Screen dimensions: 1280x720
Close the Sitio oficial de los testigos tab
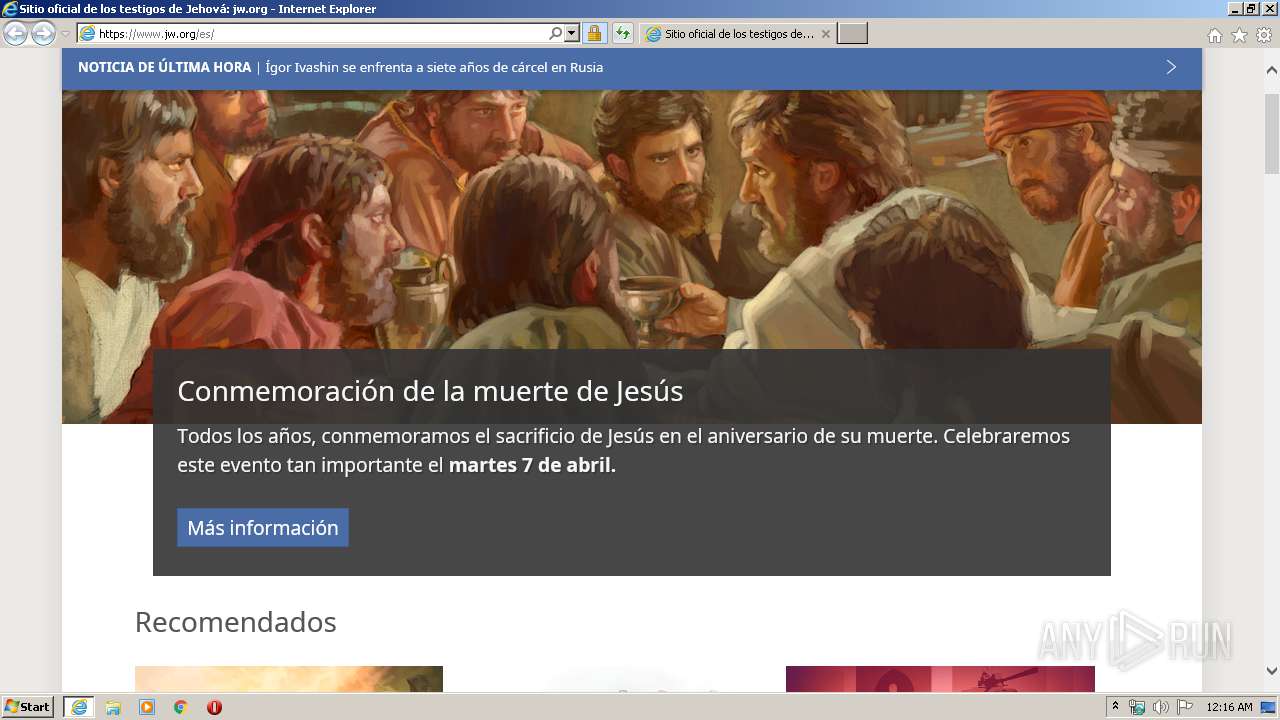pos(825,34)
